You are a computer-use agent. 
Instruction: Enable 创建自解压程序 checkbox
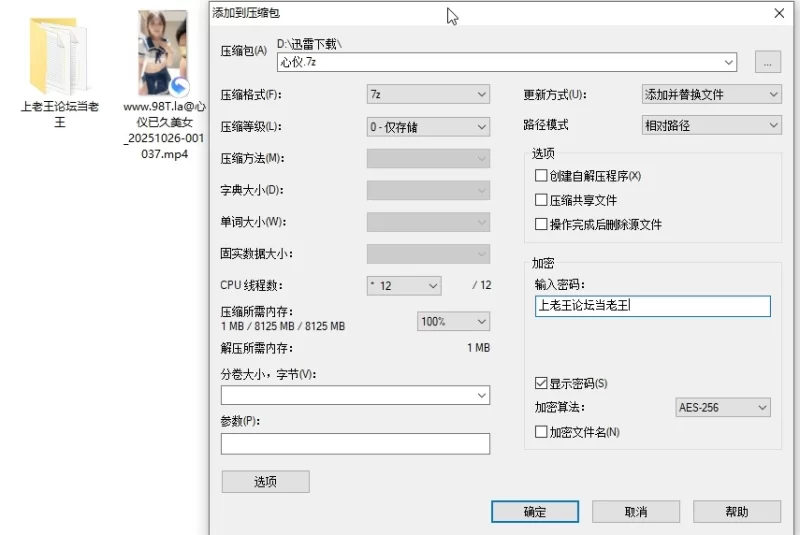click(x=541, y=175)
